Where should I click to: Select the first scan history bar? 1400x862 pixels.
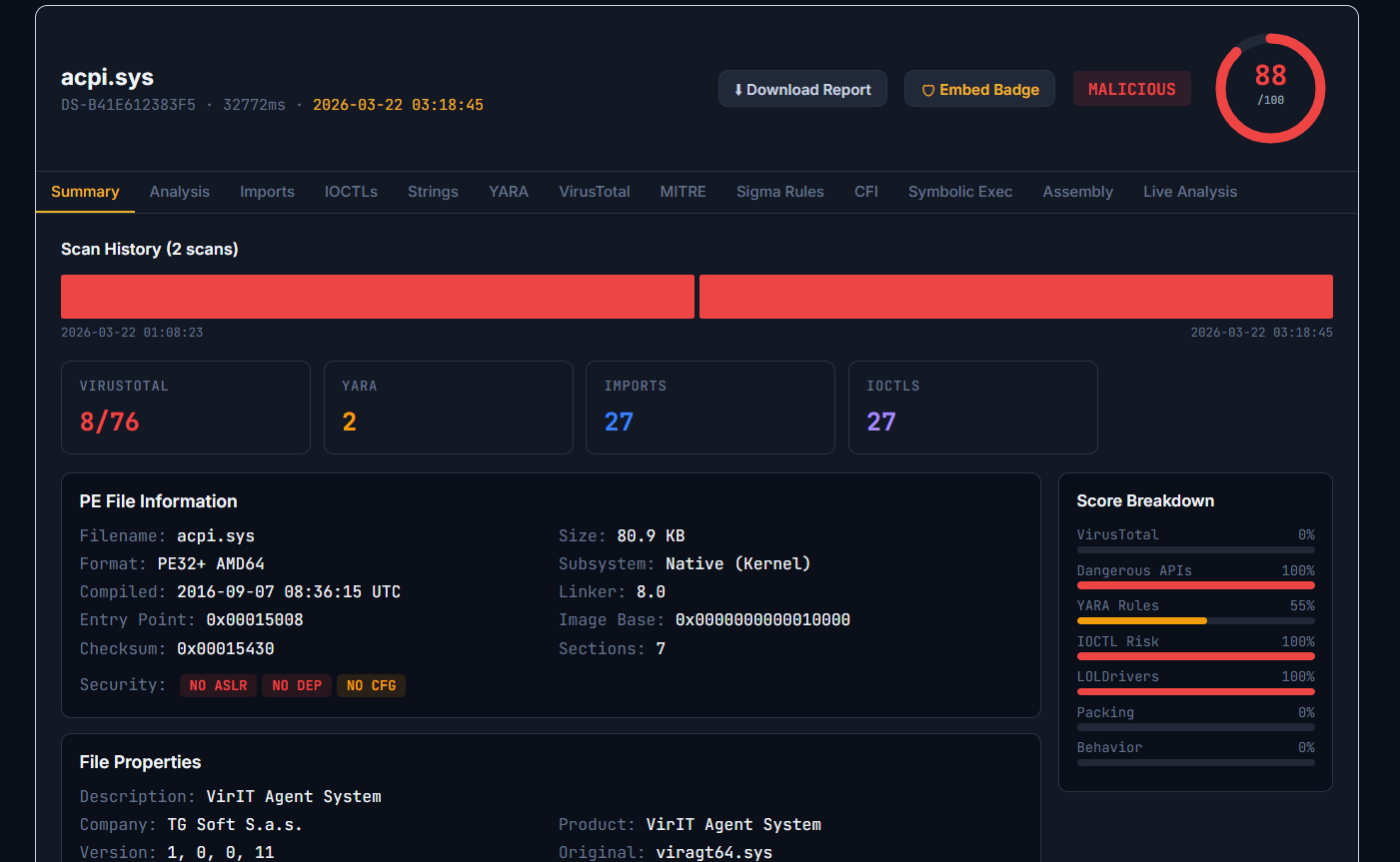[378, 297]
